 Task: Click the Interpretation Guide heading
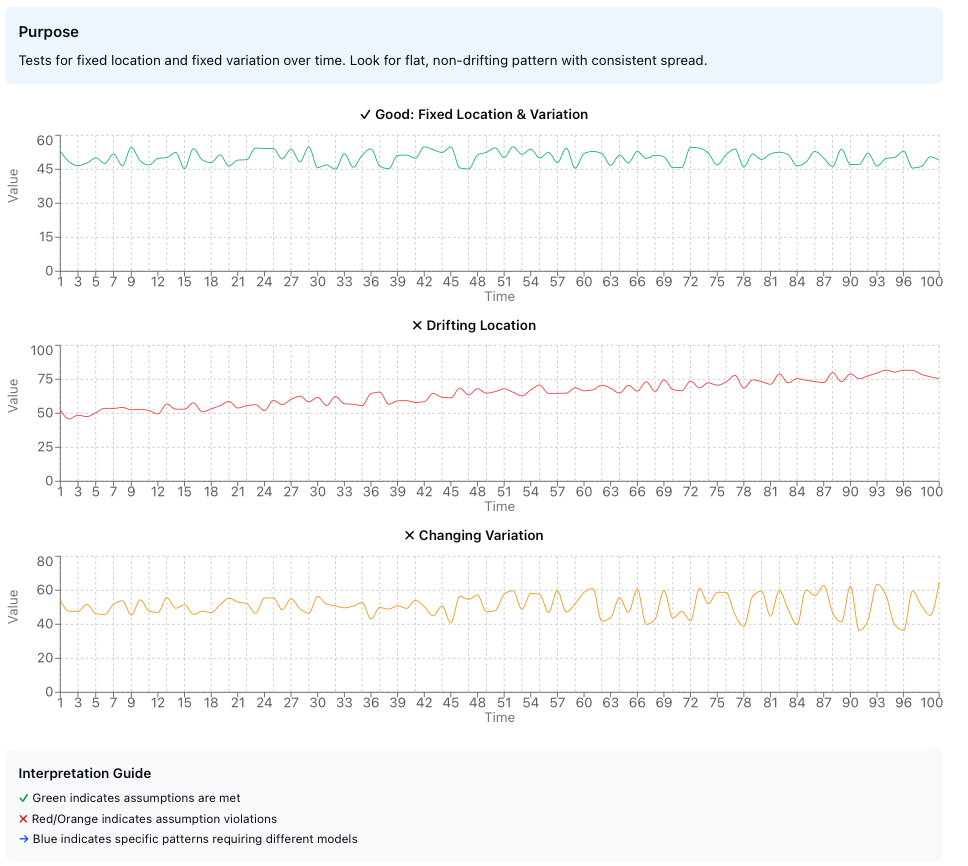(x=87, y=773)
